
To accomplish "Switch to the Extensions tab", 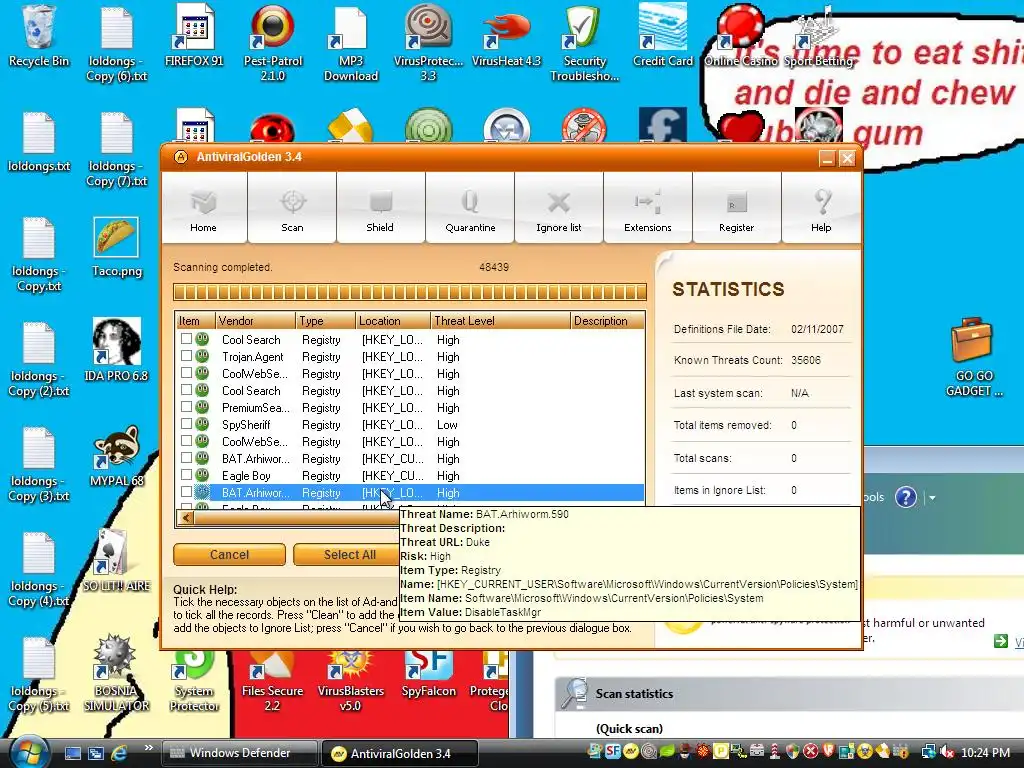I will click(647, 208).
